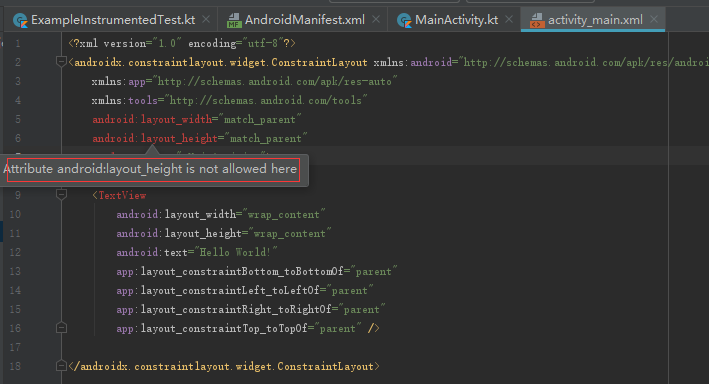Click line number 5 in the gutter
This screenshot has height=384, width=709.
coord(18,119)
